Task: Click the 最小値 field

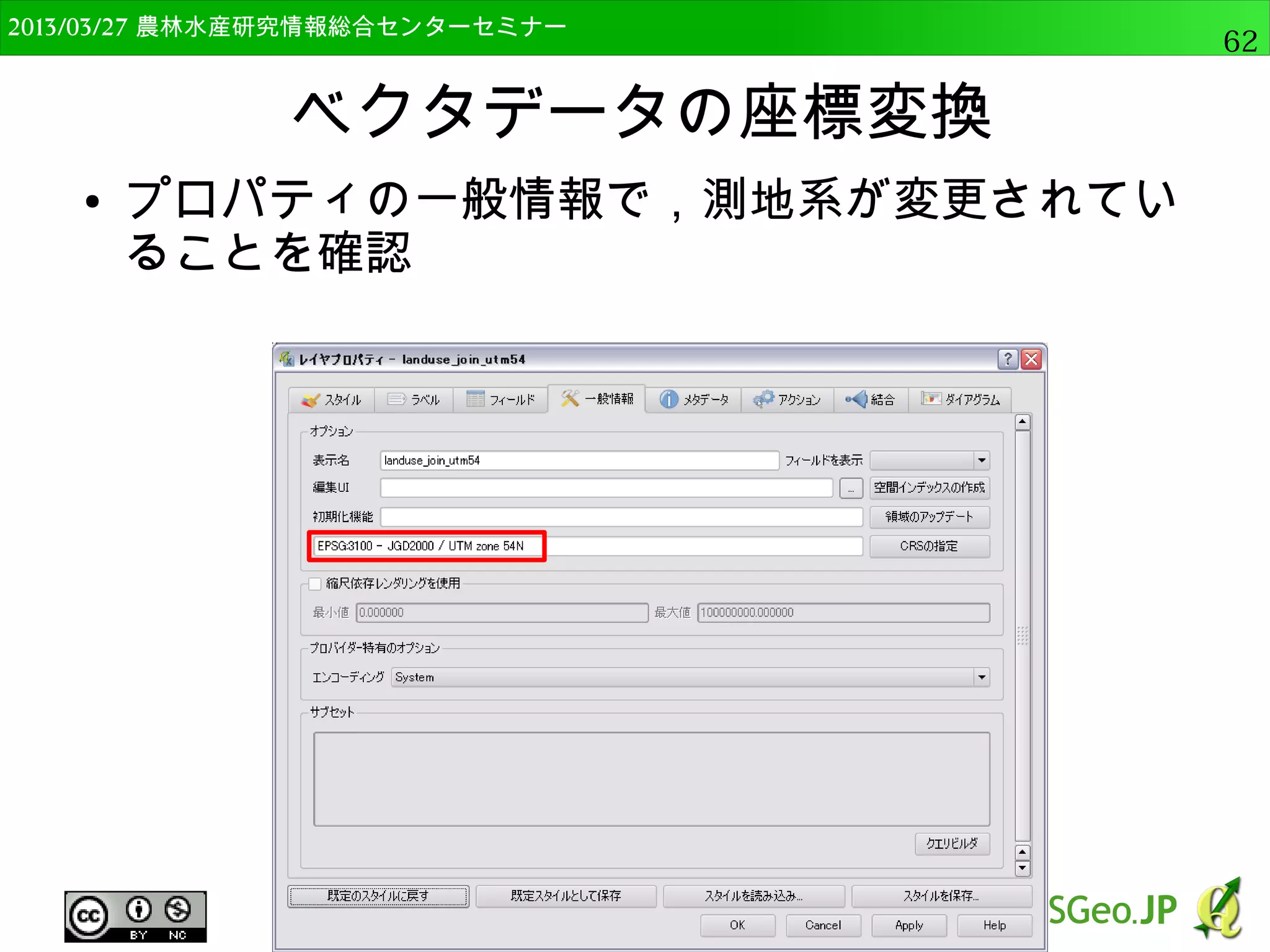Action: pyautogui.click(x=502, y=613)
